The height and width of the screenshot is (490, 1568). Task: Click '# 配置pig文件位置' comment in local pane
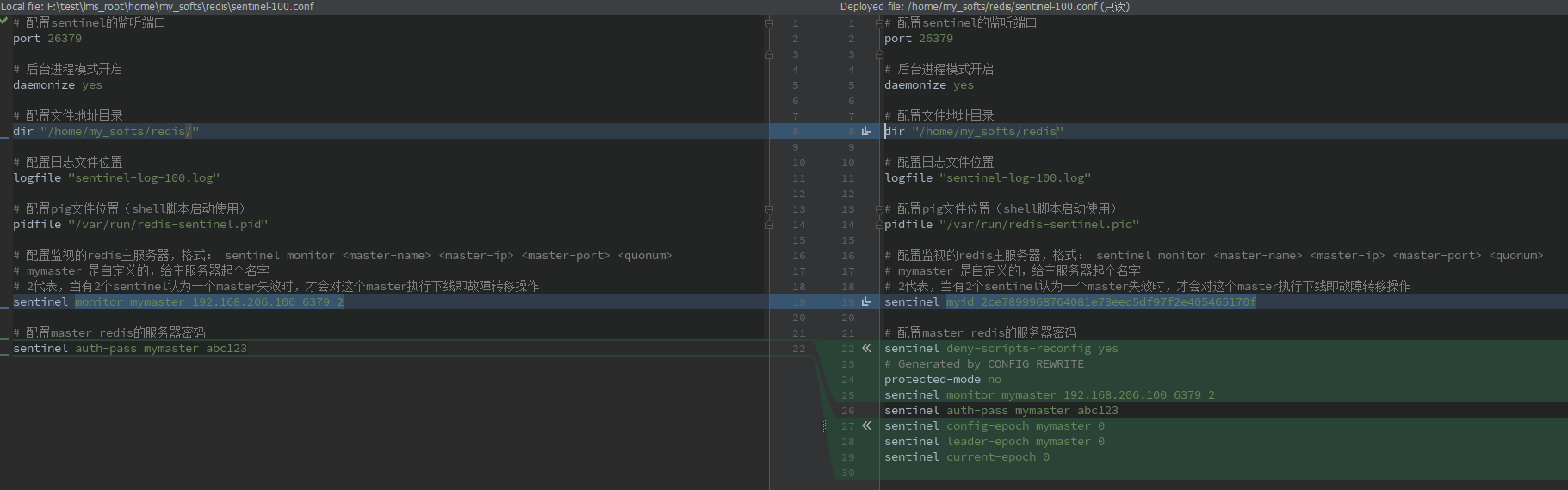[131, 208]
